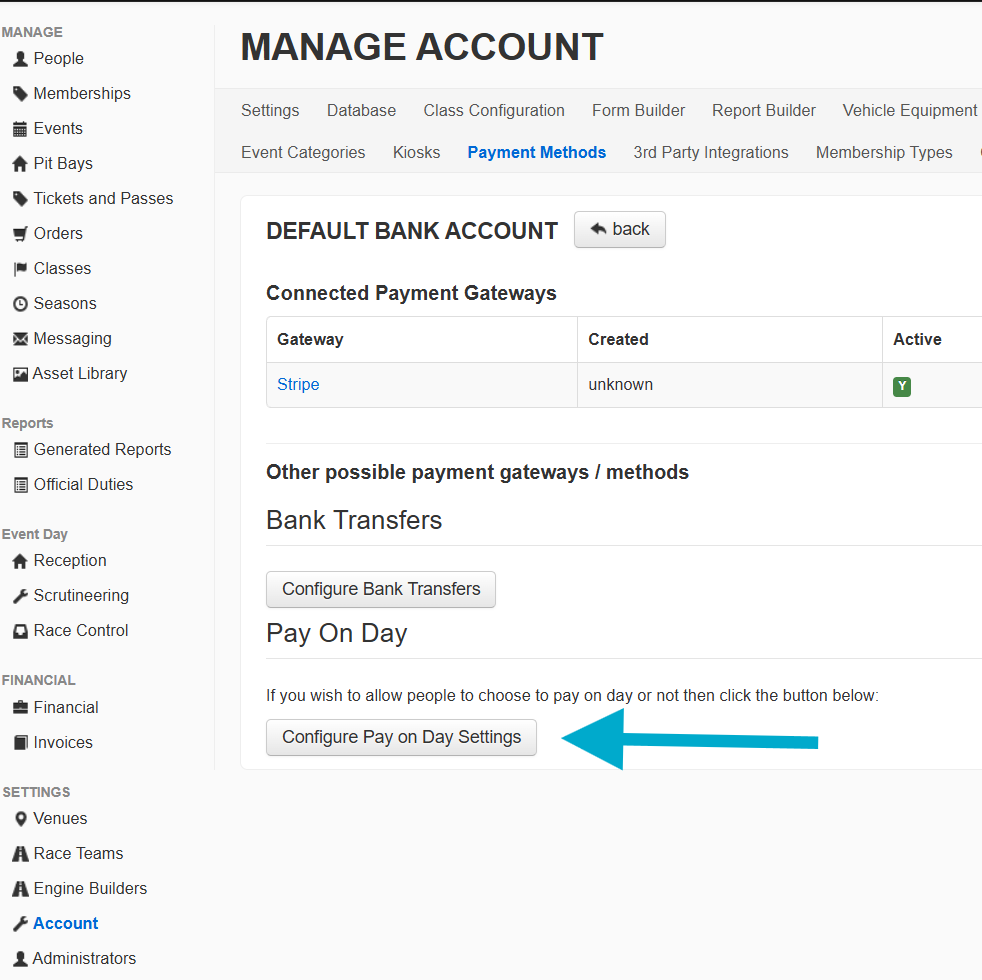Viewport: 982px width, 980px height.
Task: Go to 3rd Party Integrations tab
Action: tap(711, 152)
